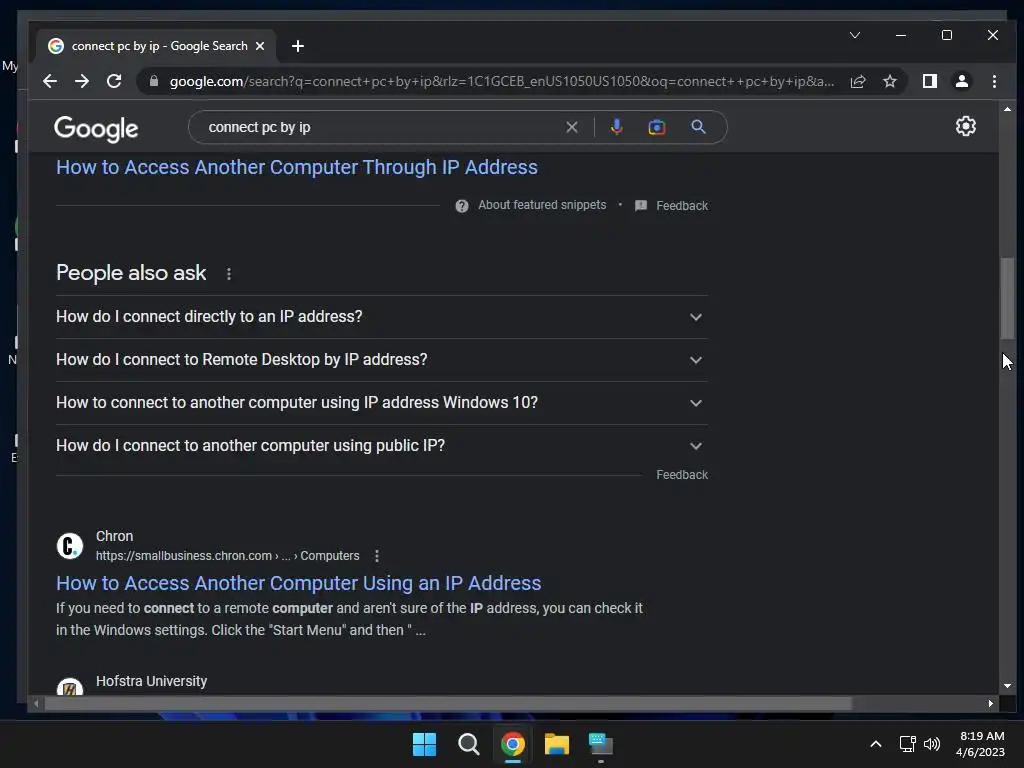This screenshot has width=1024, height=768.
Task: Close the Google Search tab
Action: [x=260, y=46]
